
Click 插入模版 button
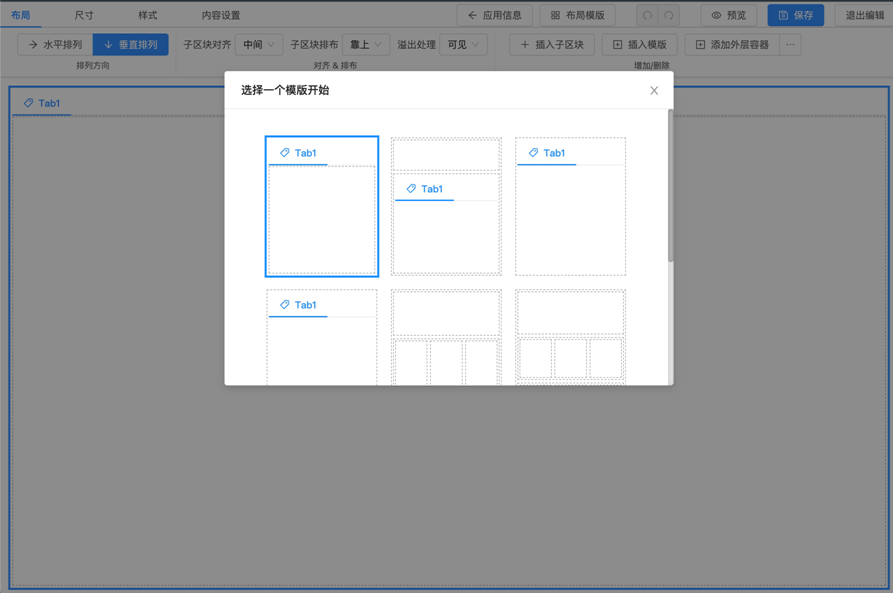[x=639, y=44]
